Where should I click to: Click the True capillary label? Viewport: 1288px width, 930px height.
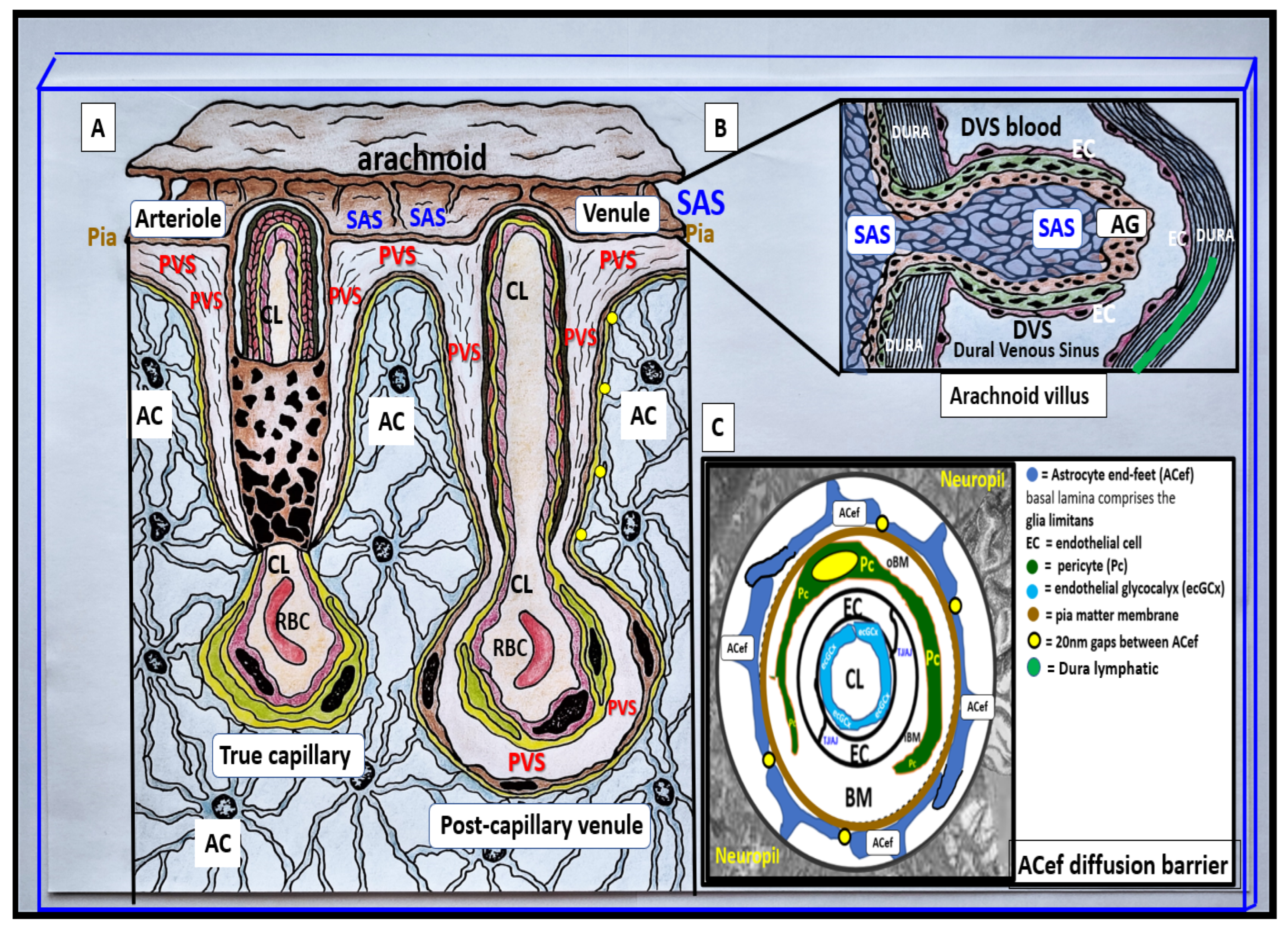pos(286,756)
